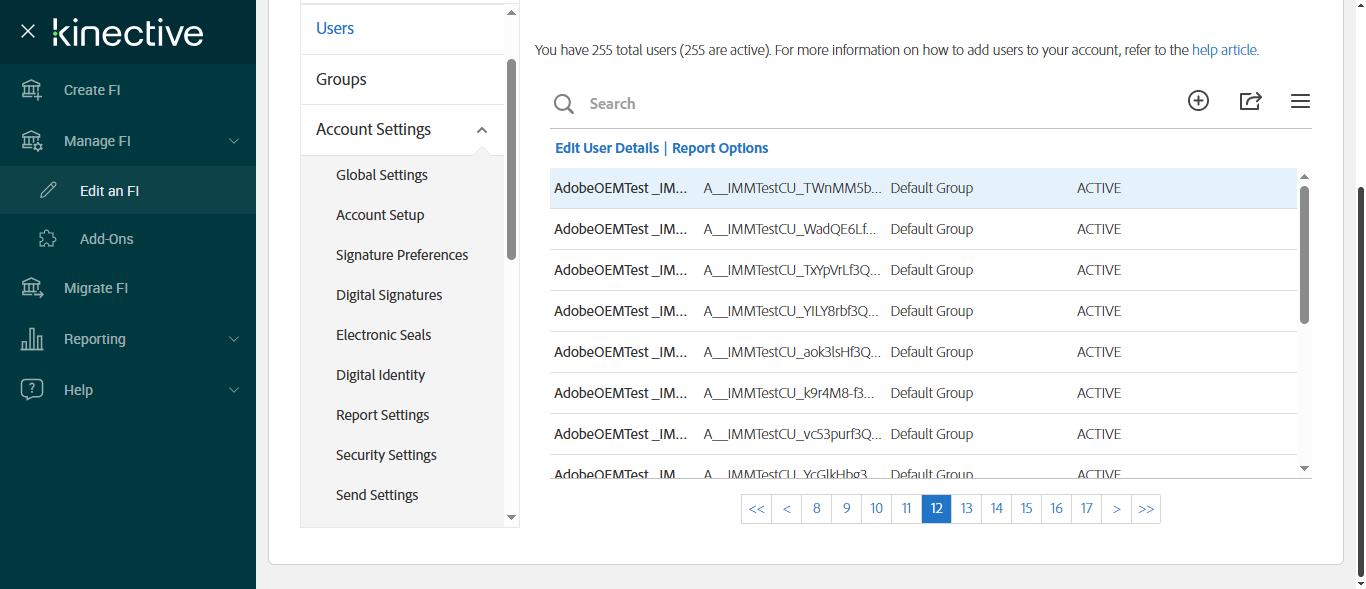Select Security Settings menu item

tap(386, 455)
